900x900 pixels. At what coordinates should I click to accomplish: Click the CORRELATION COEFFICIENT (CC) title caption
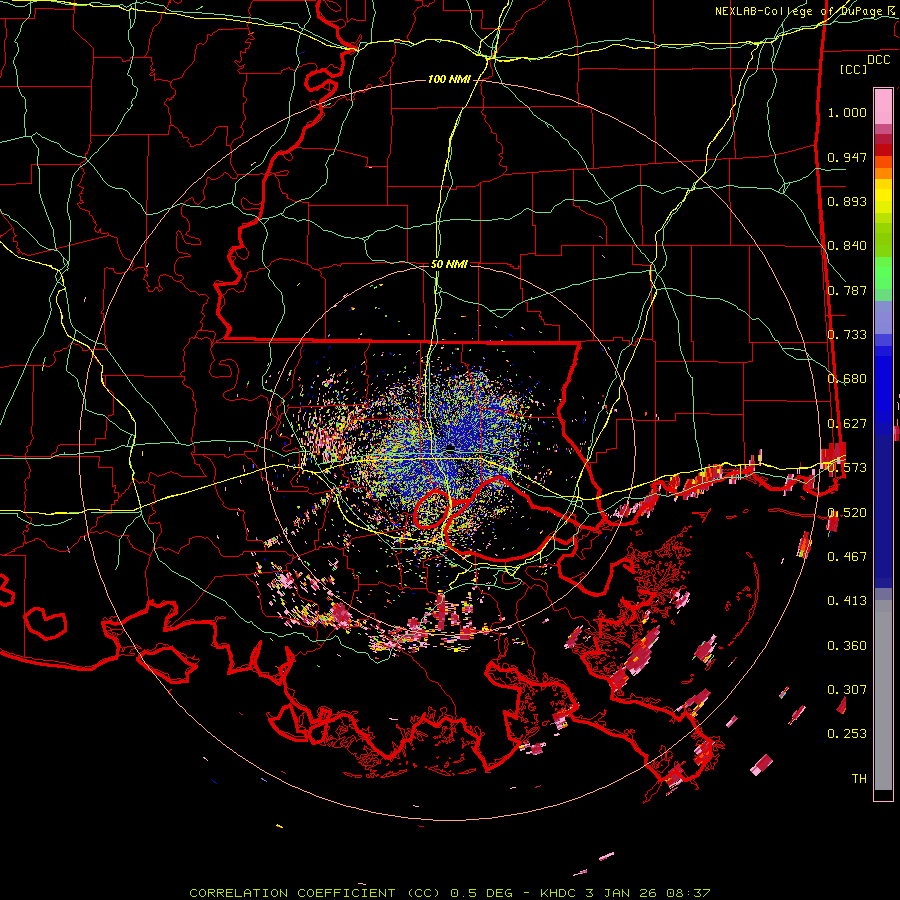[315, 893]
